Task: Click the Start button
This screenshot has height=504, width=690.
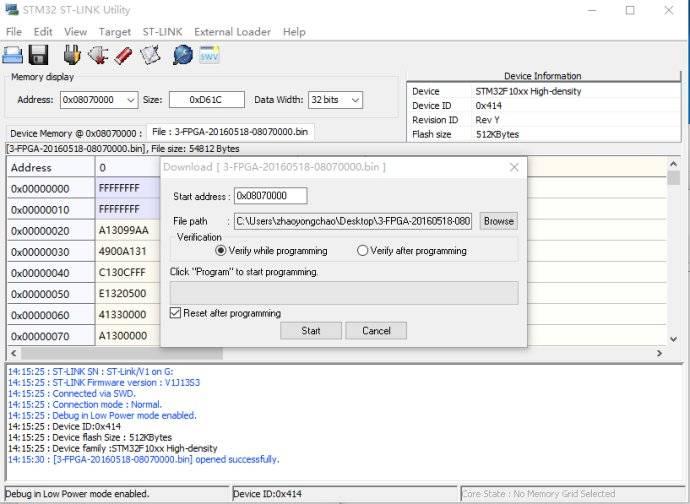Action: pos(311,331)
